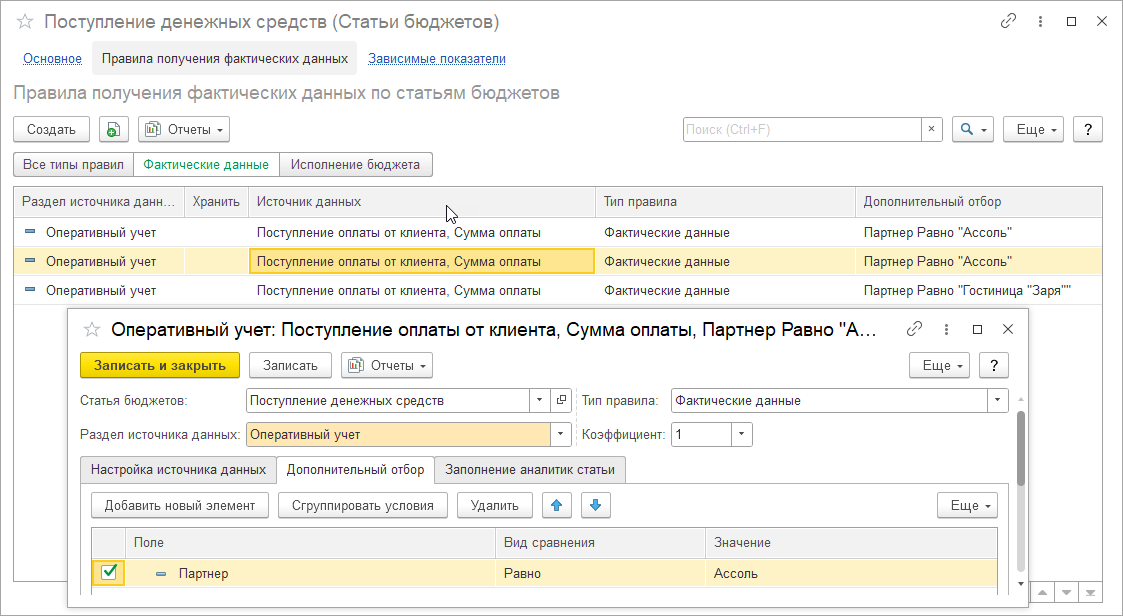The width and height of the screenshot is (1123, 616).
Task: Clear the search field with the X icon
Action: point(932,130)
